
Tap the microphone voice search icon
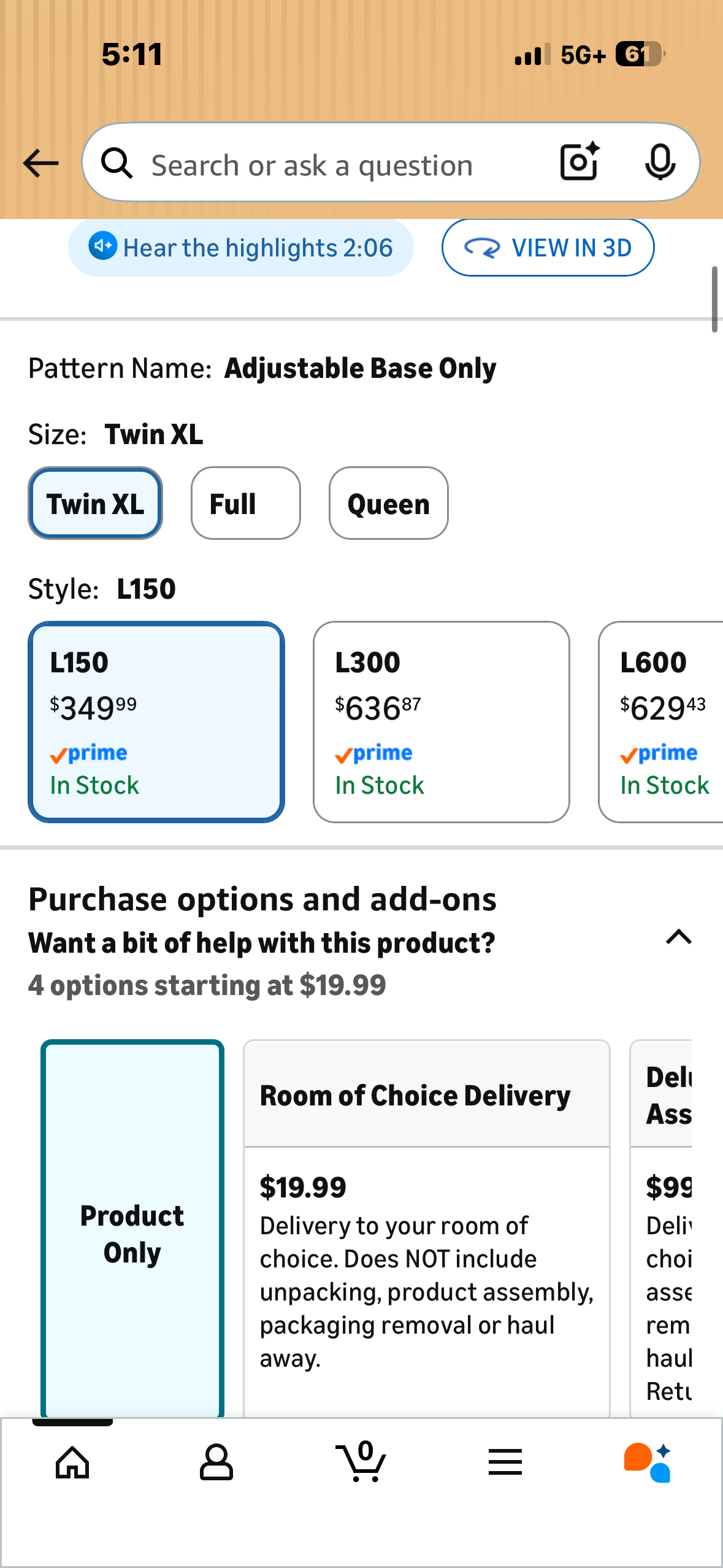coord(660,162)
